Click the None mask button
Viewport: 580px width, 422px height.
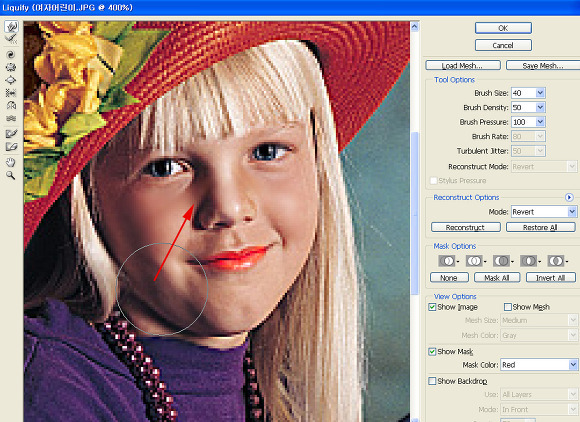click(449, 277)
